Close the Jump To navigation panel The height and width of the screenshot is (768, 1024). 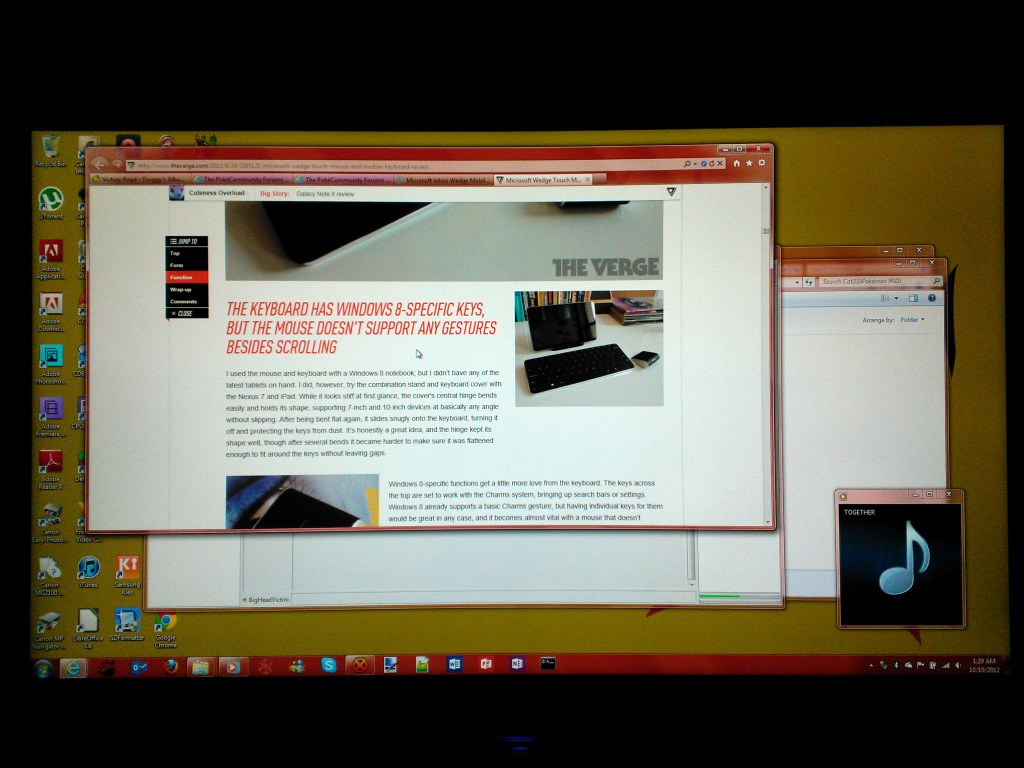[x=183, y=313]
